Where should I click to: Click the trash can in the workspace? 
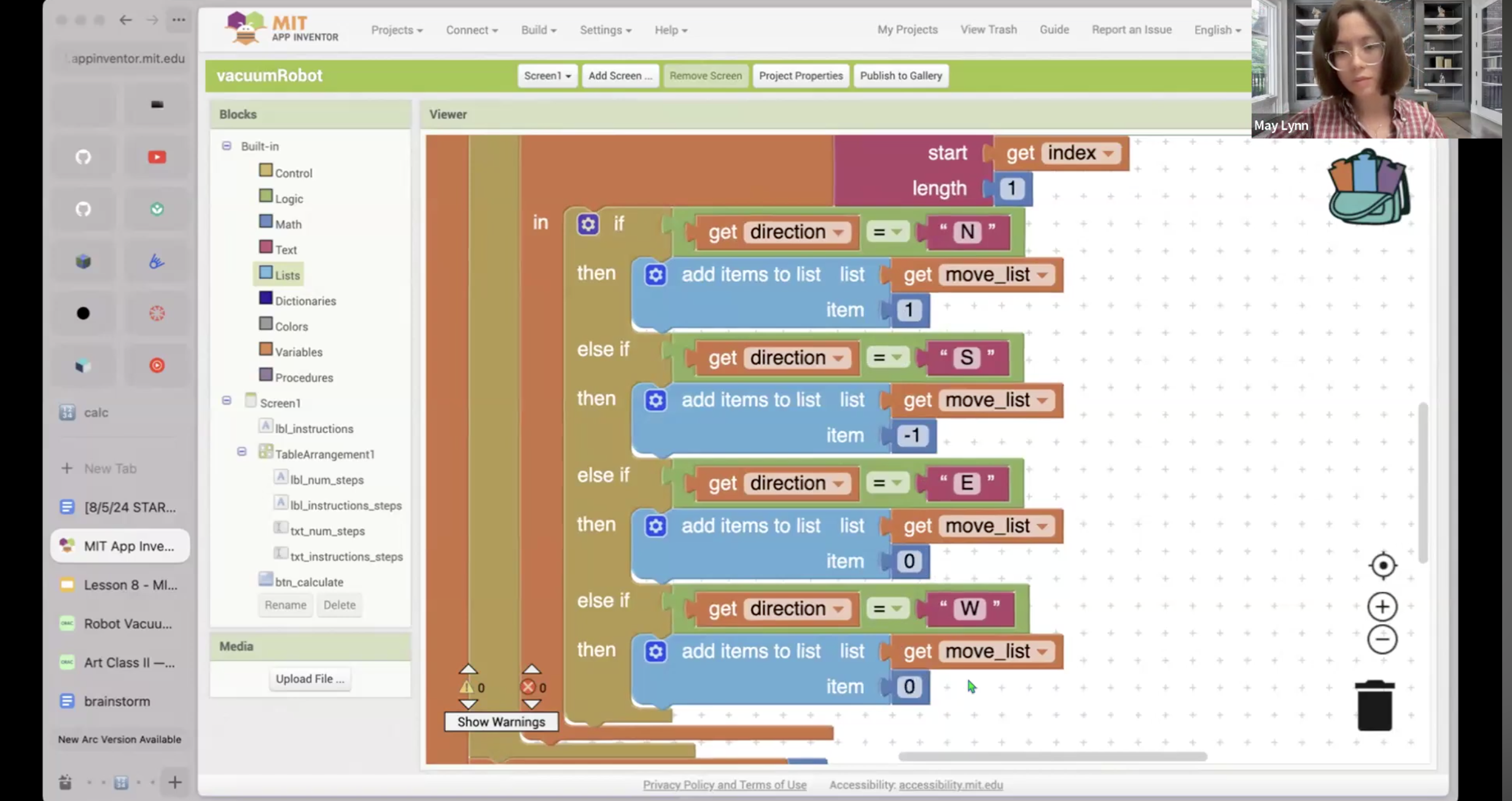point(1374,705)
